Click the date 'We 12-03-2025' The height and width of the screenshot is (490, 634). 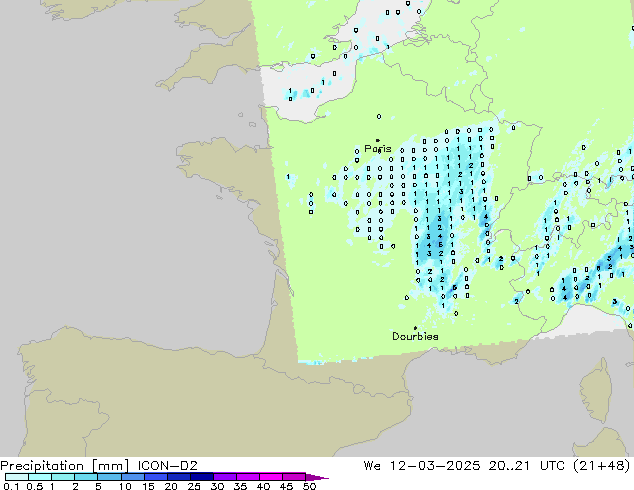point(422,466)
